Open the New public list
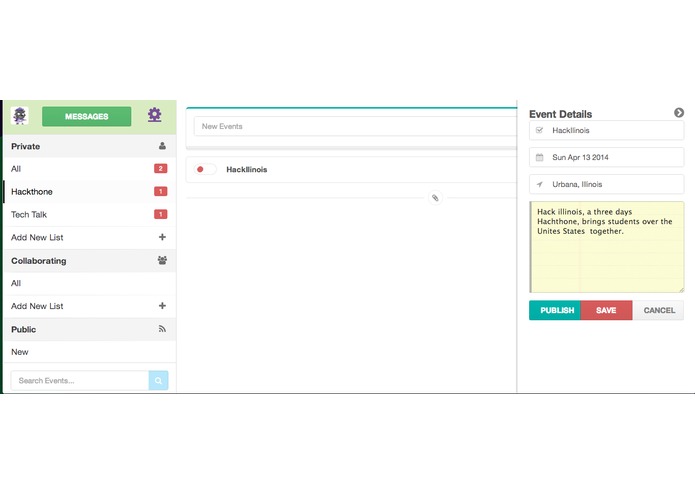This screenshot has height=494, width=695. pos(90,352)
